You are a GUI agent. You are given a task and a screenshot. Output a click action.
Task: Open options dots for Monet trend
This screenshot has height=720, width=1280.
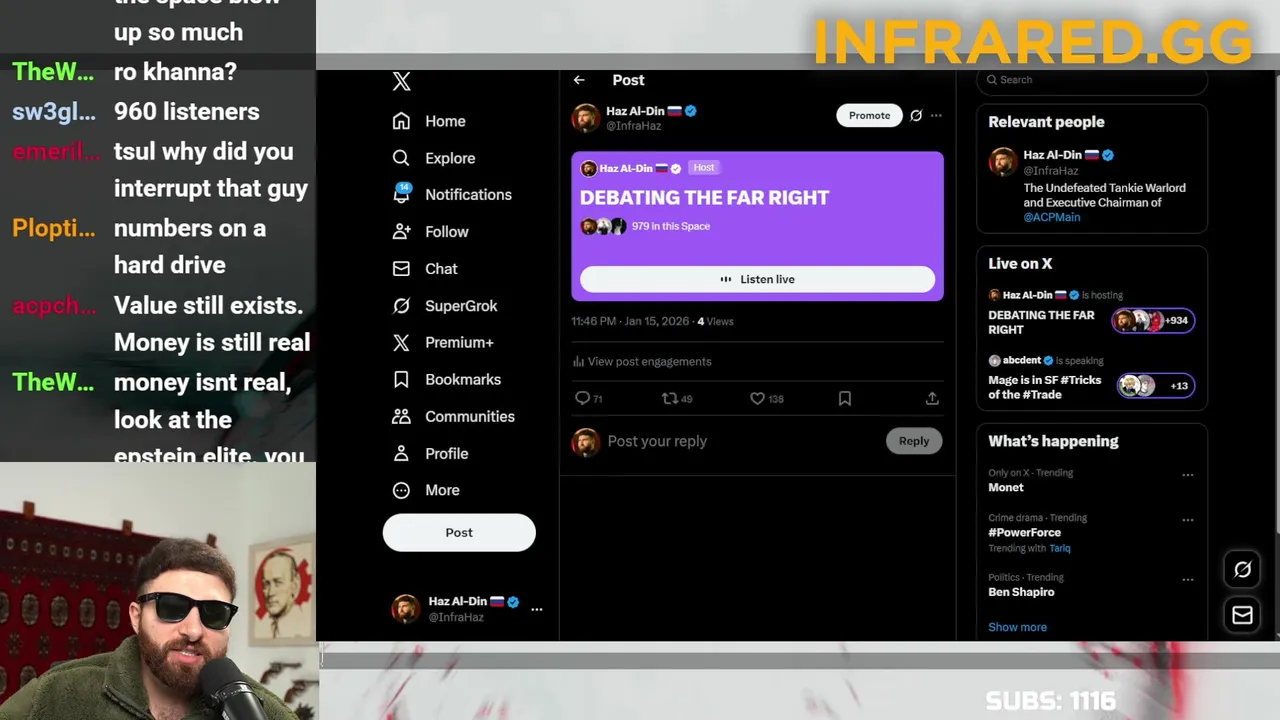(x=1188, y=475)
